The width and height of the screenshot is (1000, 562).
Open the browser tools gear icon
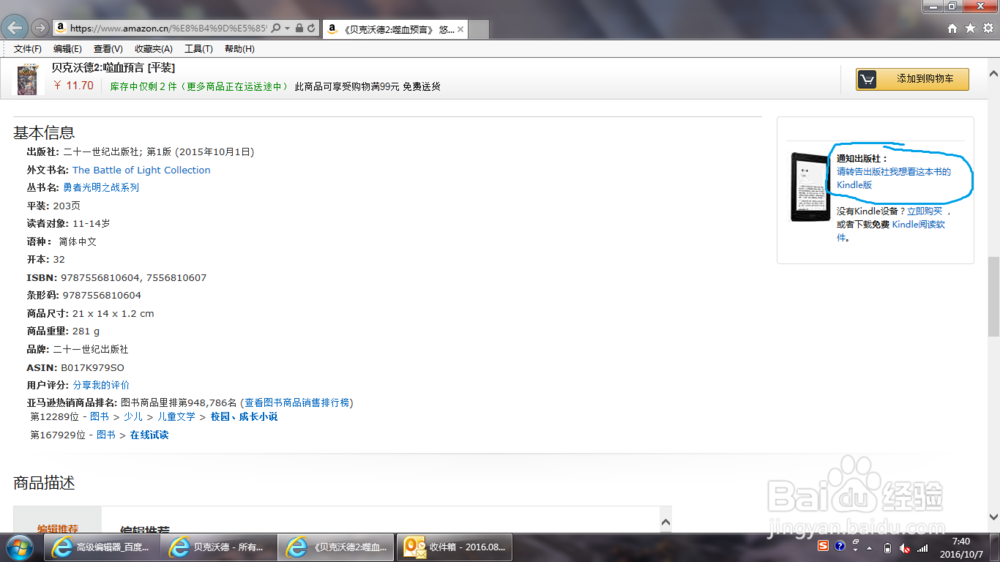click(988, 28)
